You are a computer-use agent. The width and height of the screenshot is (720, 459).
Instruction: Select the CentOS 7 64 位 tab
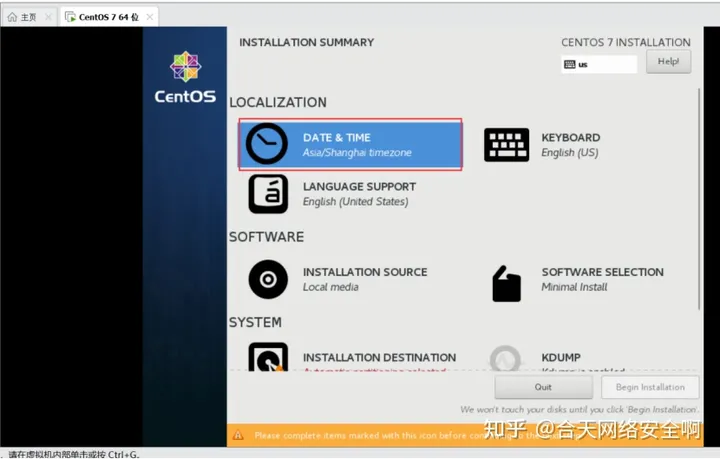pos(109,17)
